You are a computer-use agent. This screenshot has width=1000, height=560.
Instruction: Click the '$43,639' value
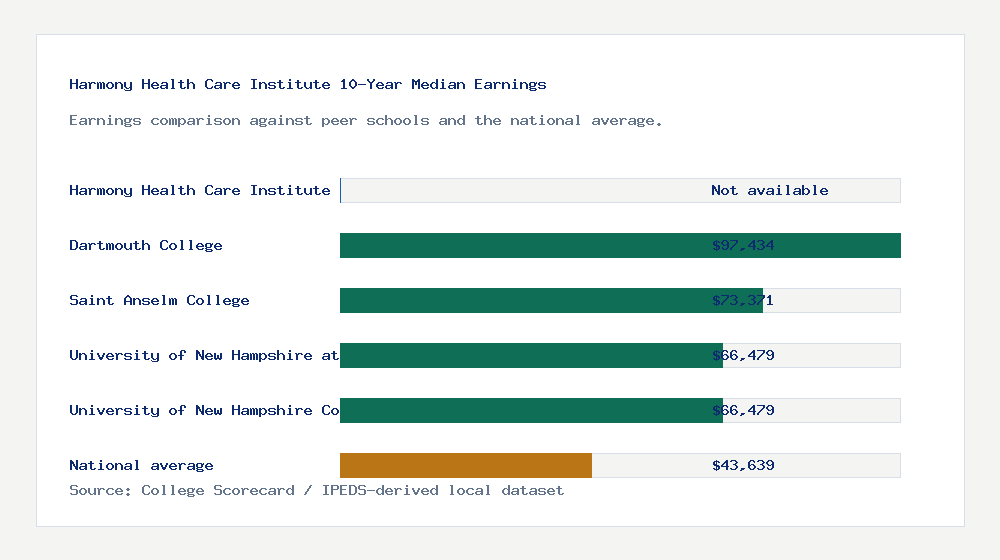(x=743, y=466)
